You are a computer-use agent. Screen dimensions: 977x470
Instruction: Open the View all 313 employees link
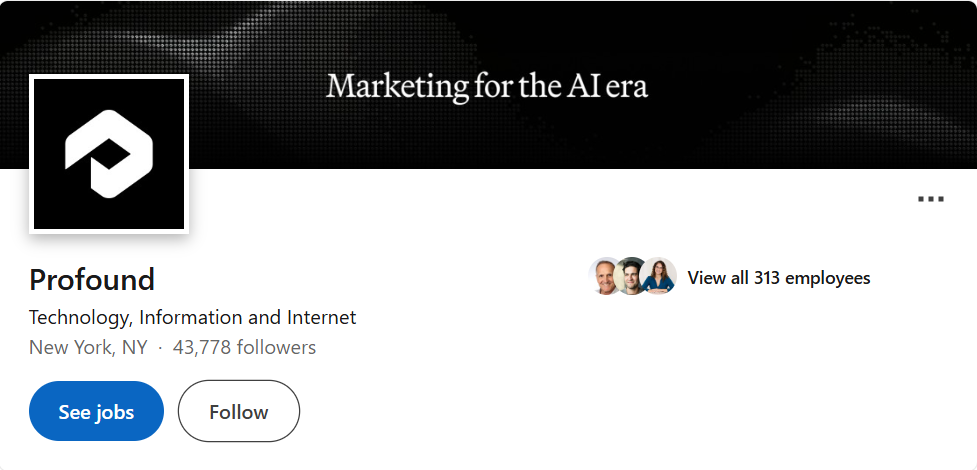click(x=778, y=277)
